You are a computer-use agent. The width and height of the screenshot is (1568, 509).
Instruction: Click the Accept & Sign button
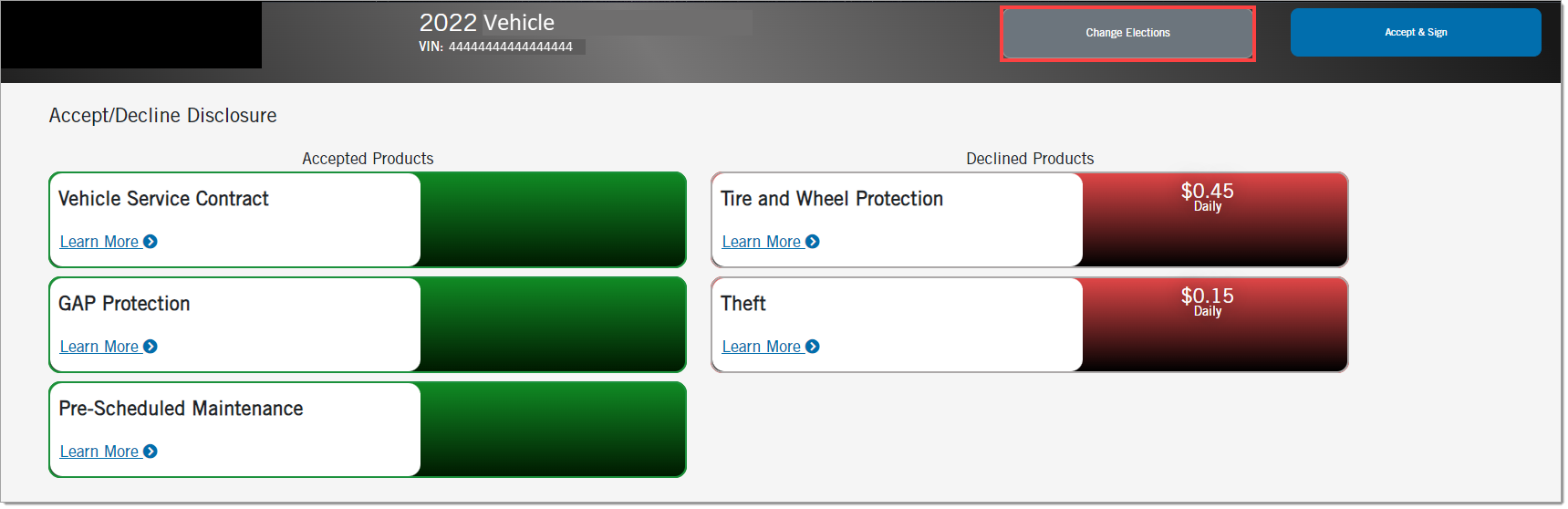(1416, 33)
